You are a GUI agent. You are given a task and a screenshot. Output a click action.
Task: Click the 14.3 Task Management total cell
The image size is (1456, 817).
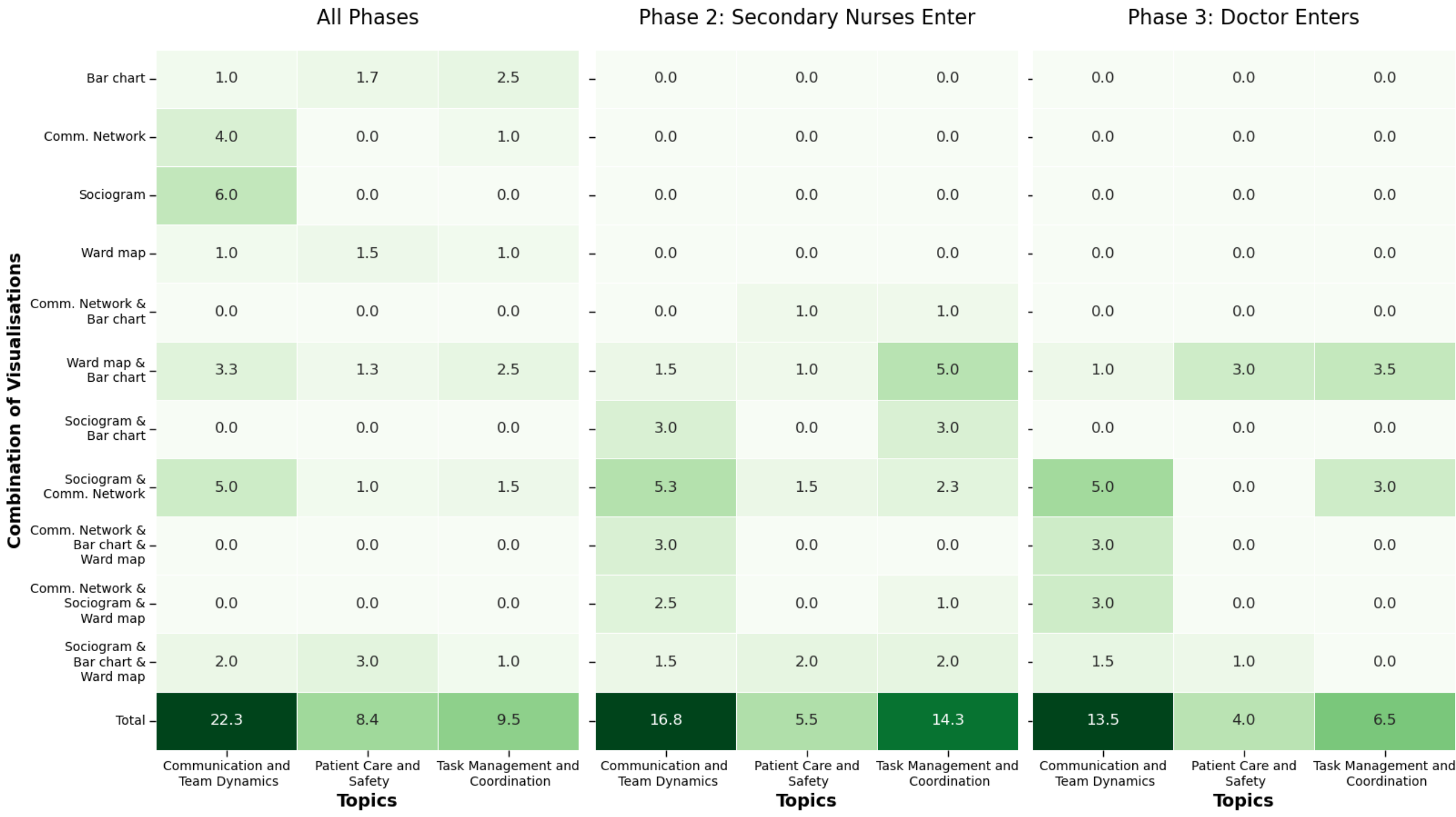coord(947,720)
